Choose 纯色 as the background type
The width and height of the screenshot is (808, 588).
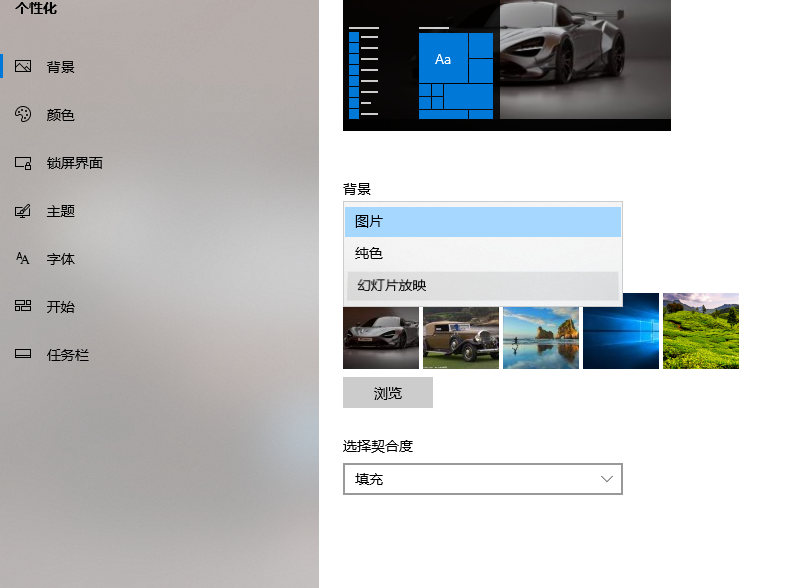[483, 253]
